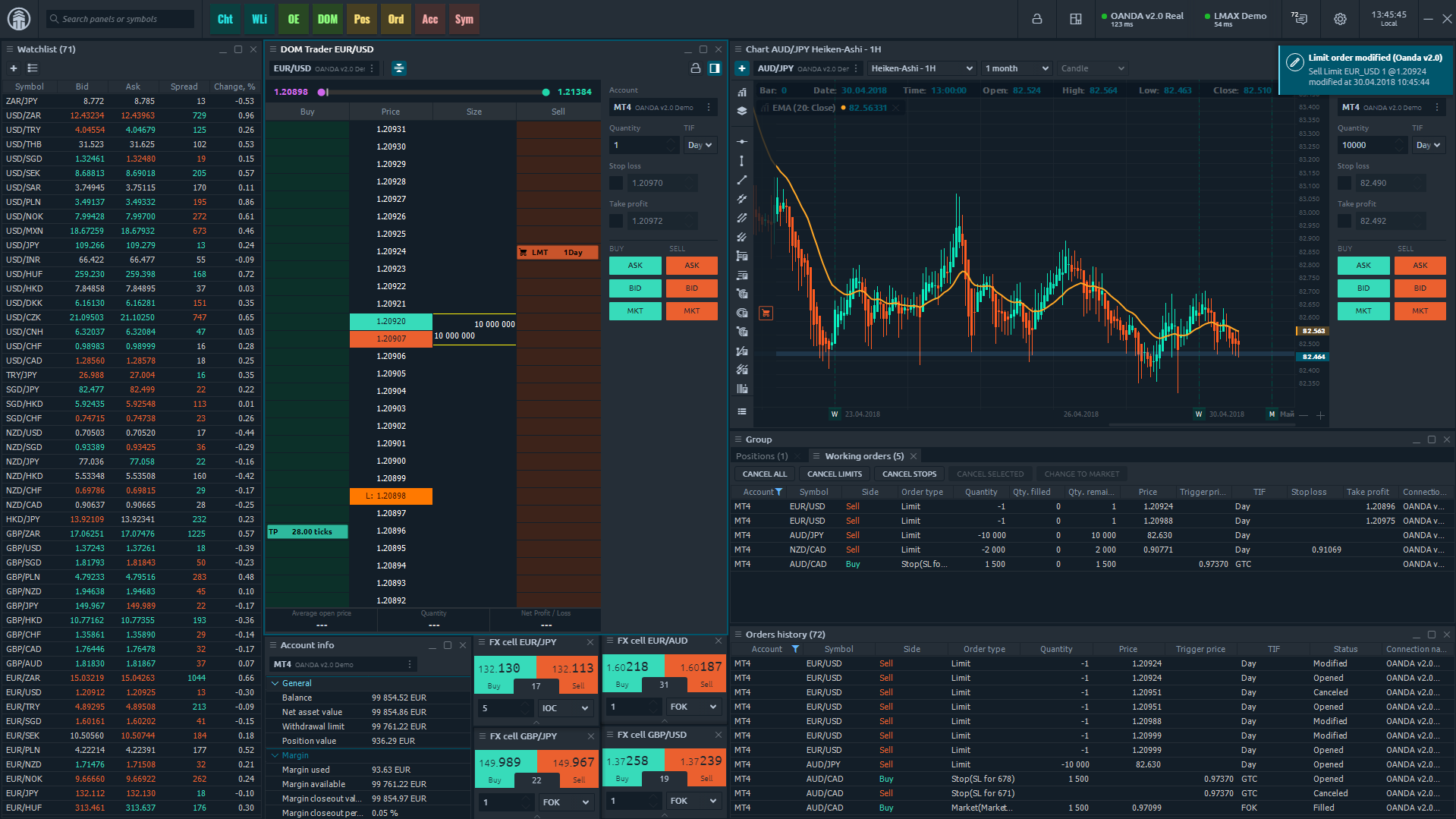Open the Acc account panel shortcut
This screenshot has width=1456, height=819.
430,19
